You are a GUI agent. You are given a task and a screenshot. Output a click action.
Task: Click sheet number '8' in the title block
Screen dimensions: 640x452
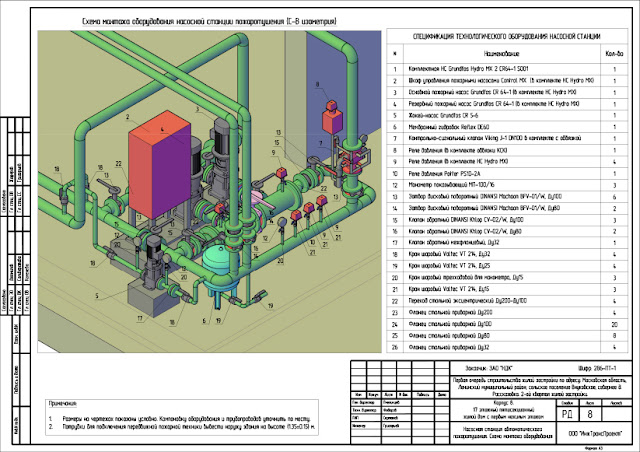[x=589, y=414]
